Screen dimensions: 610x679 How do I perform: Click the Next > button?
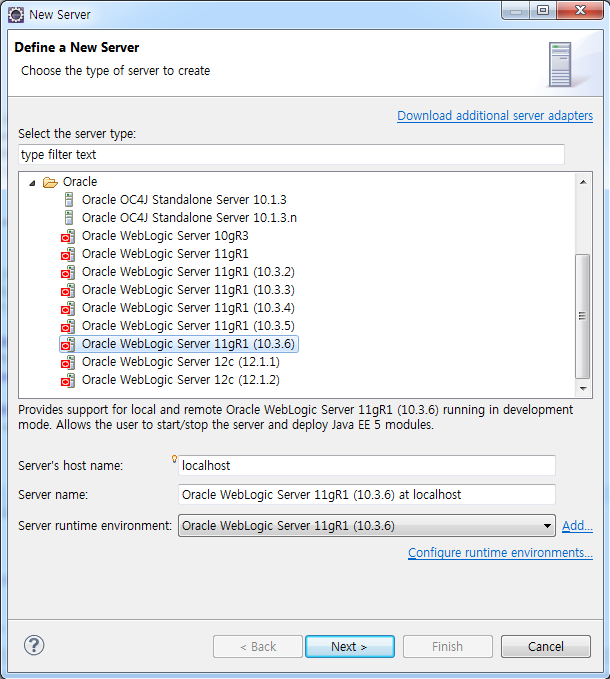click(350, 647)
